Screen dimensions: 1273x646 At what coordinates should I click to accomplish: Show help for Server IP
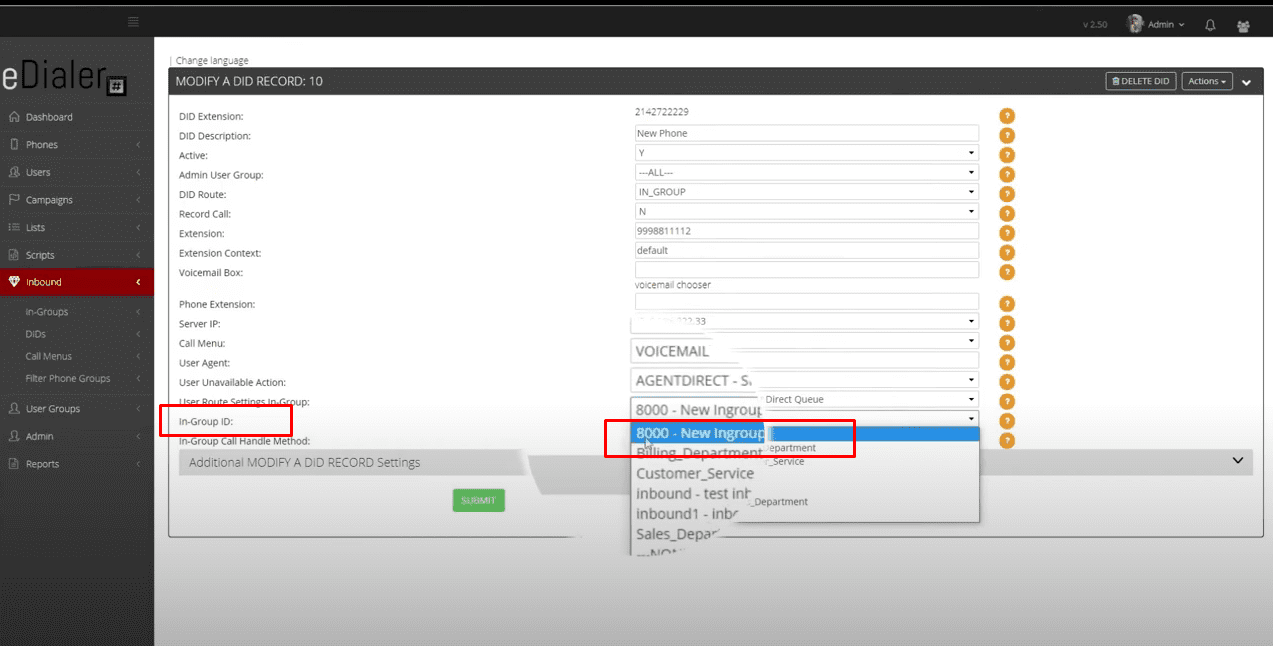[1007, 324]
